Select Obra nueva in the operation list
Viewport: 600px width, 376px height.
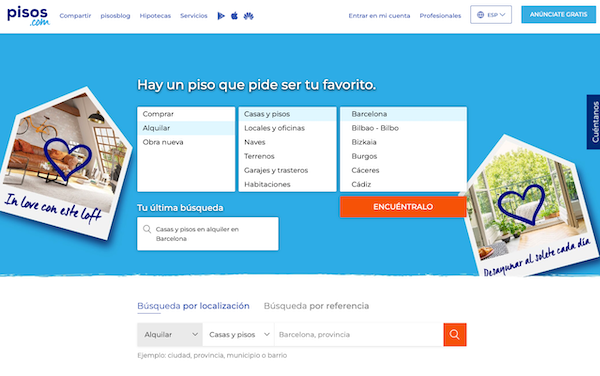(186, 142)
